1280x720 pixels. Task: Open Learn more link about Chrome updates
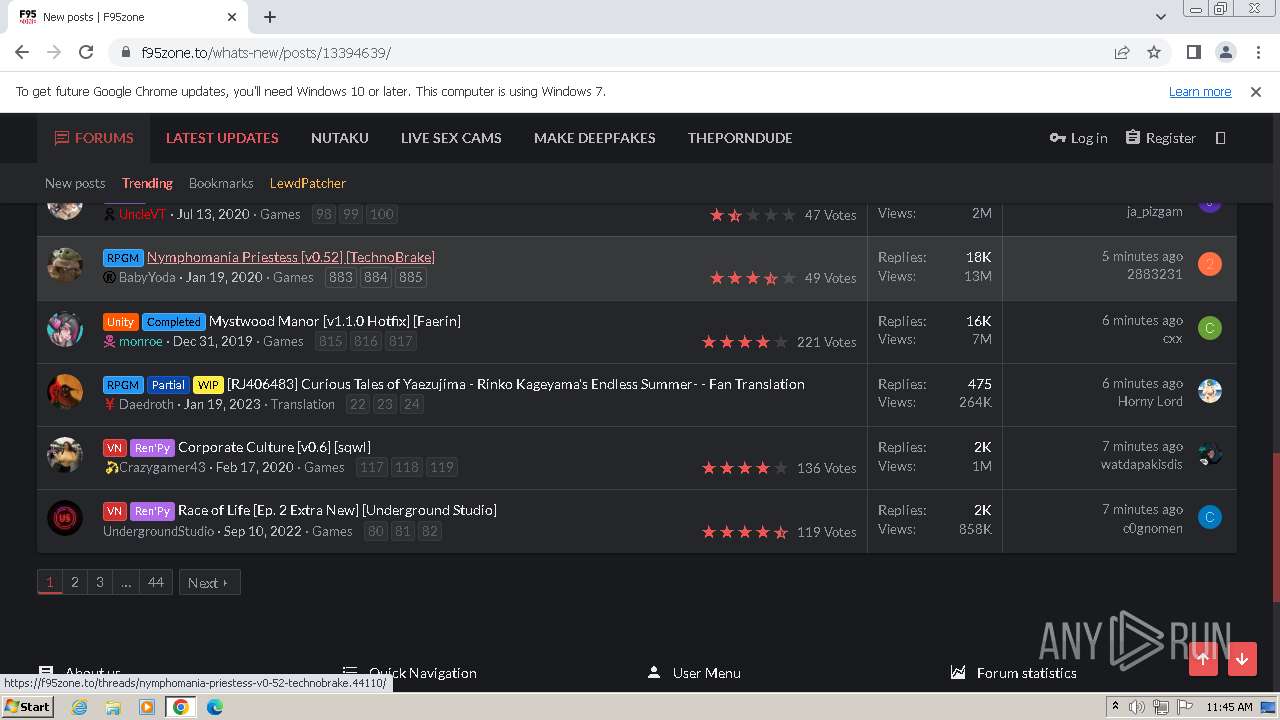pyautogui.click(x=1200, y=91)
